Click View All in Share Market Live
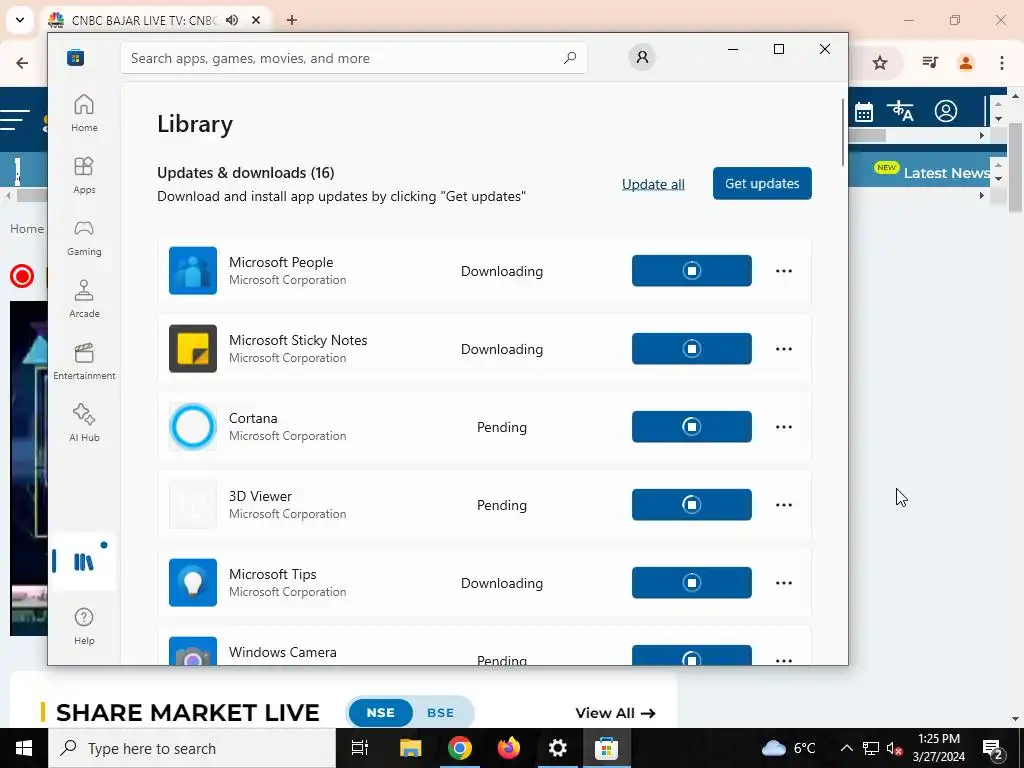This screenshot has width=1024, height=768. tap(615, 713)
